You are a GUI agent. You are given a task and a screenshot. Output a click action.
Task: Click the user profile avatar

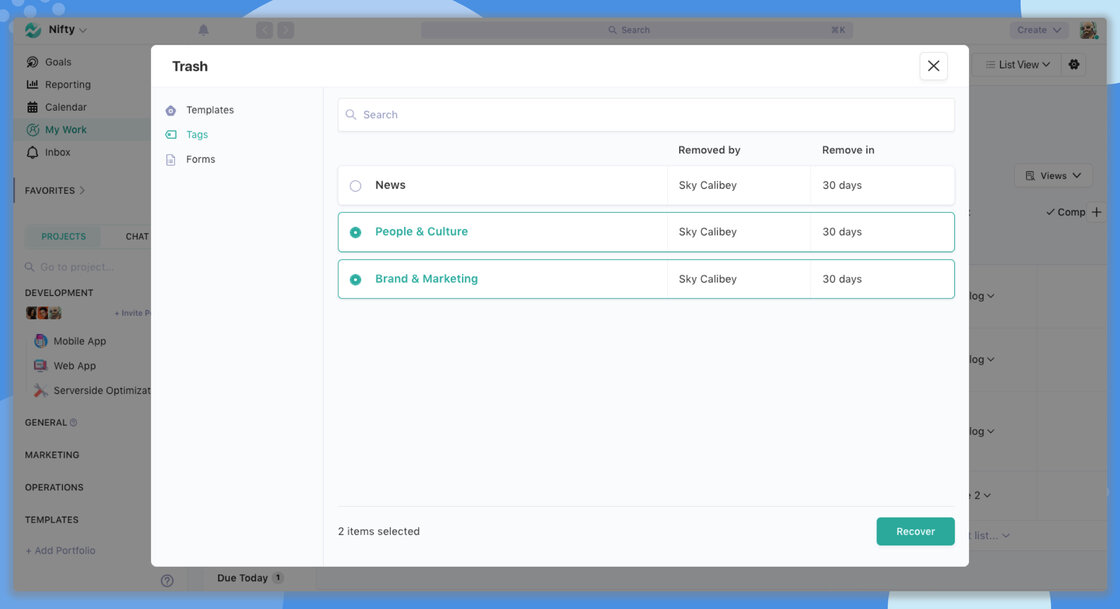[1088, 30]
